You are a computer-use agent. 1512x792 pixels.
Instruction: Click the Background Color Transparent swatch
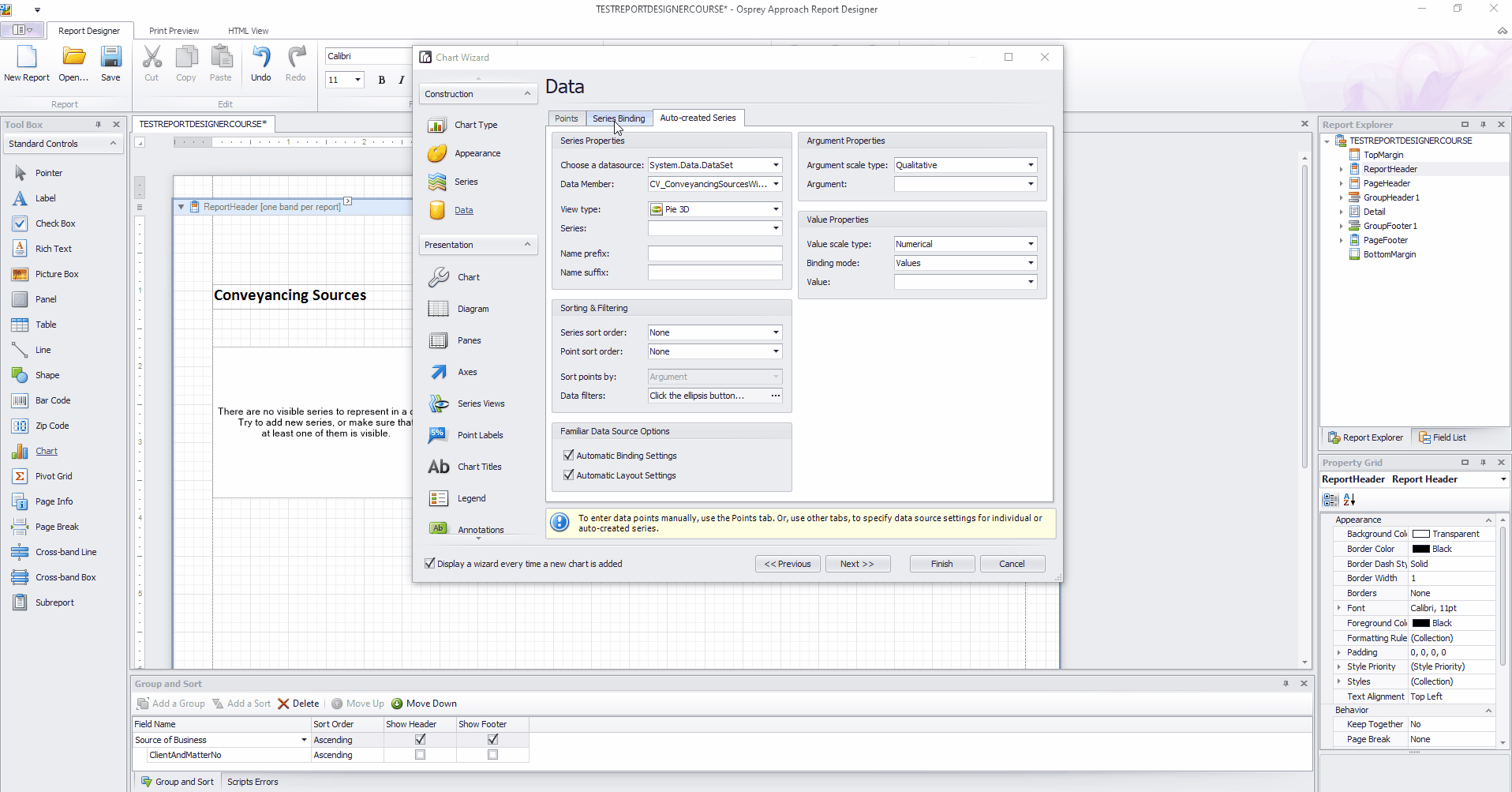pyautogui.click(x=1421, y=535)
